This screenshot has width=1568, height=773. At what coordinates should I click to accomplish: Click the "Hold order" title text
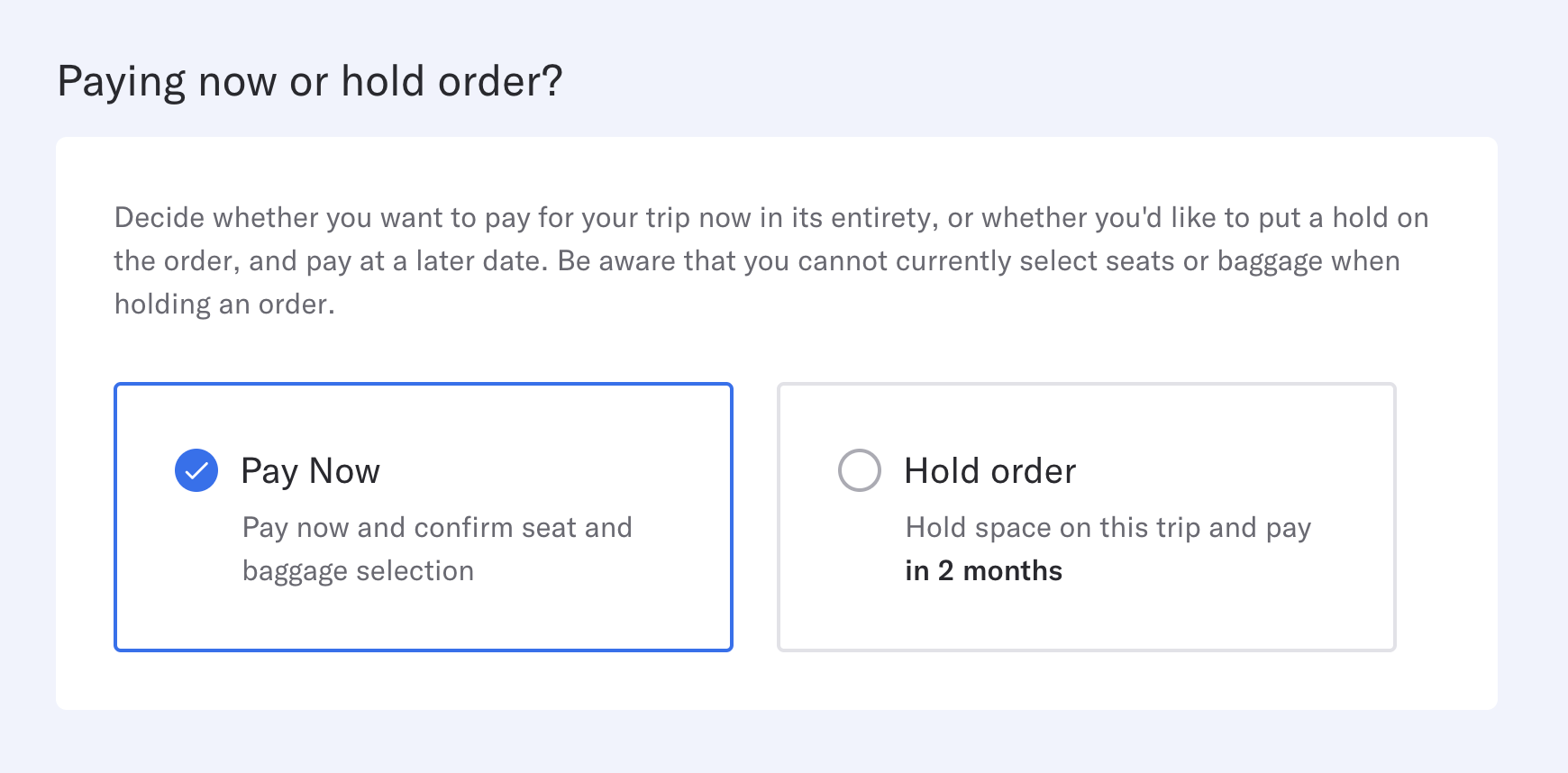click(989, 471)
